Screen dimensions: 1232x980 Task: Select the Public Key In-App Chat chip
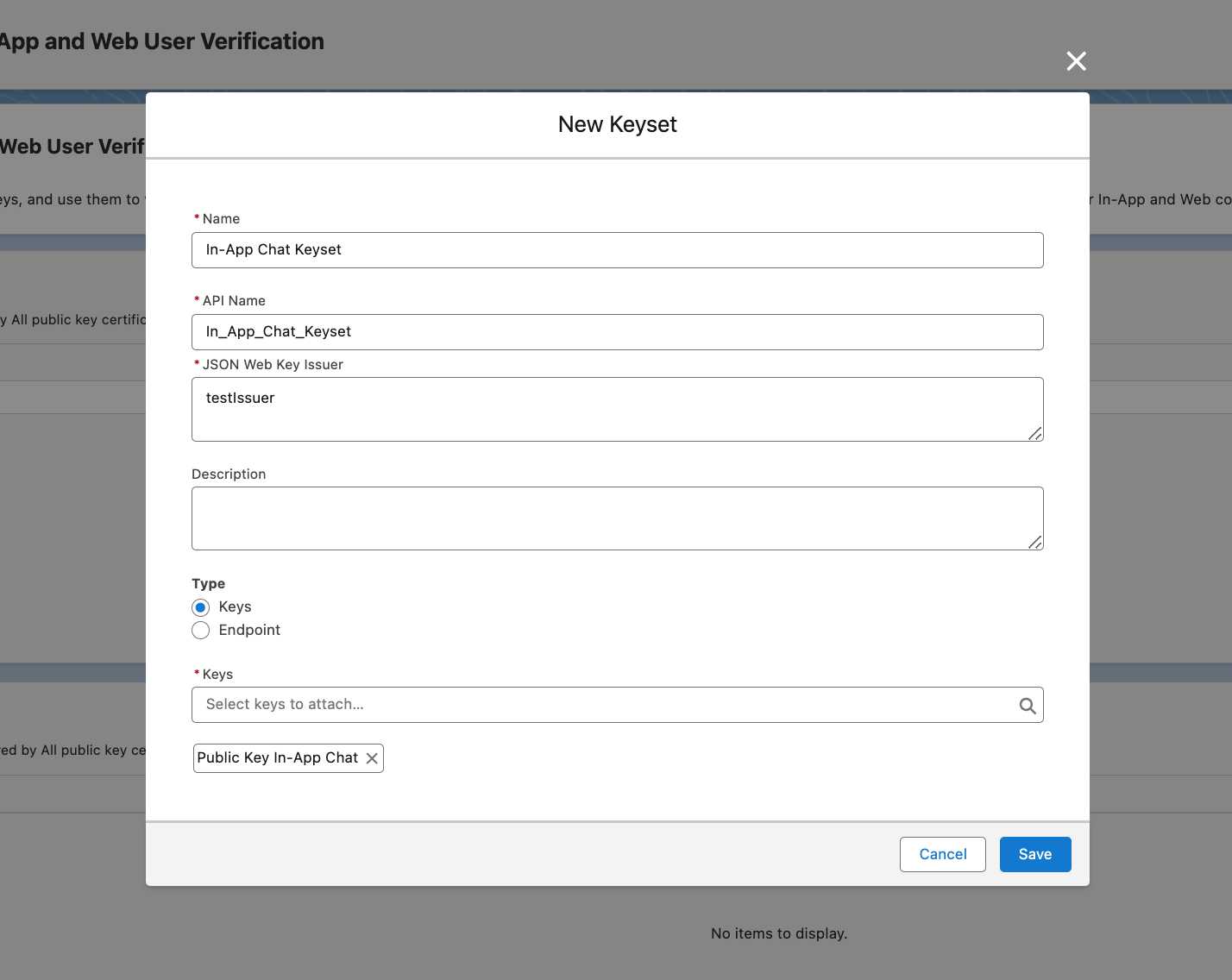[278, 757]
